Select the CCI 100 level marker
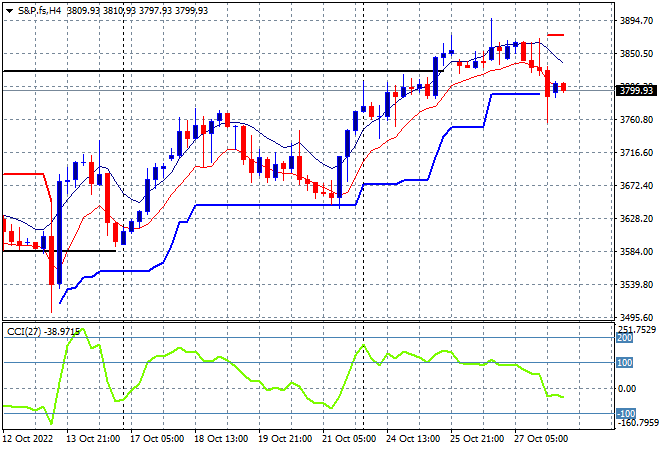This screenshot has width=660, height=450. (x=625, y=363)
